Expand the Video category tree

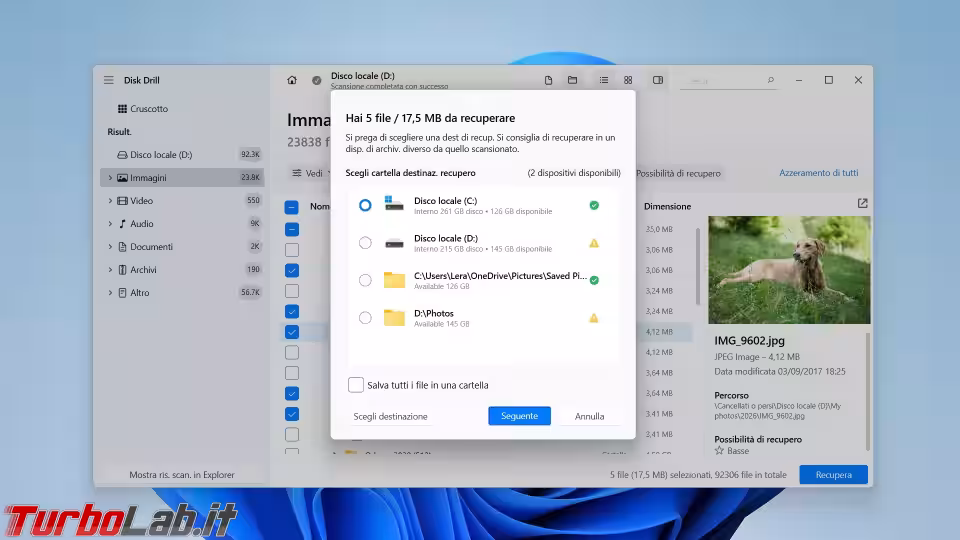(110, 201)
